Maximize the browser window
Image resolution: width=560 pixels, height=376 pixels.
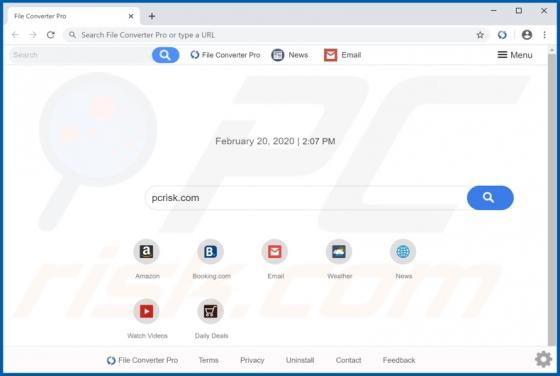click(x=519, y=11)
